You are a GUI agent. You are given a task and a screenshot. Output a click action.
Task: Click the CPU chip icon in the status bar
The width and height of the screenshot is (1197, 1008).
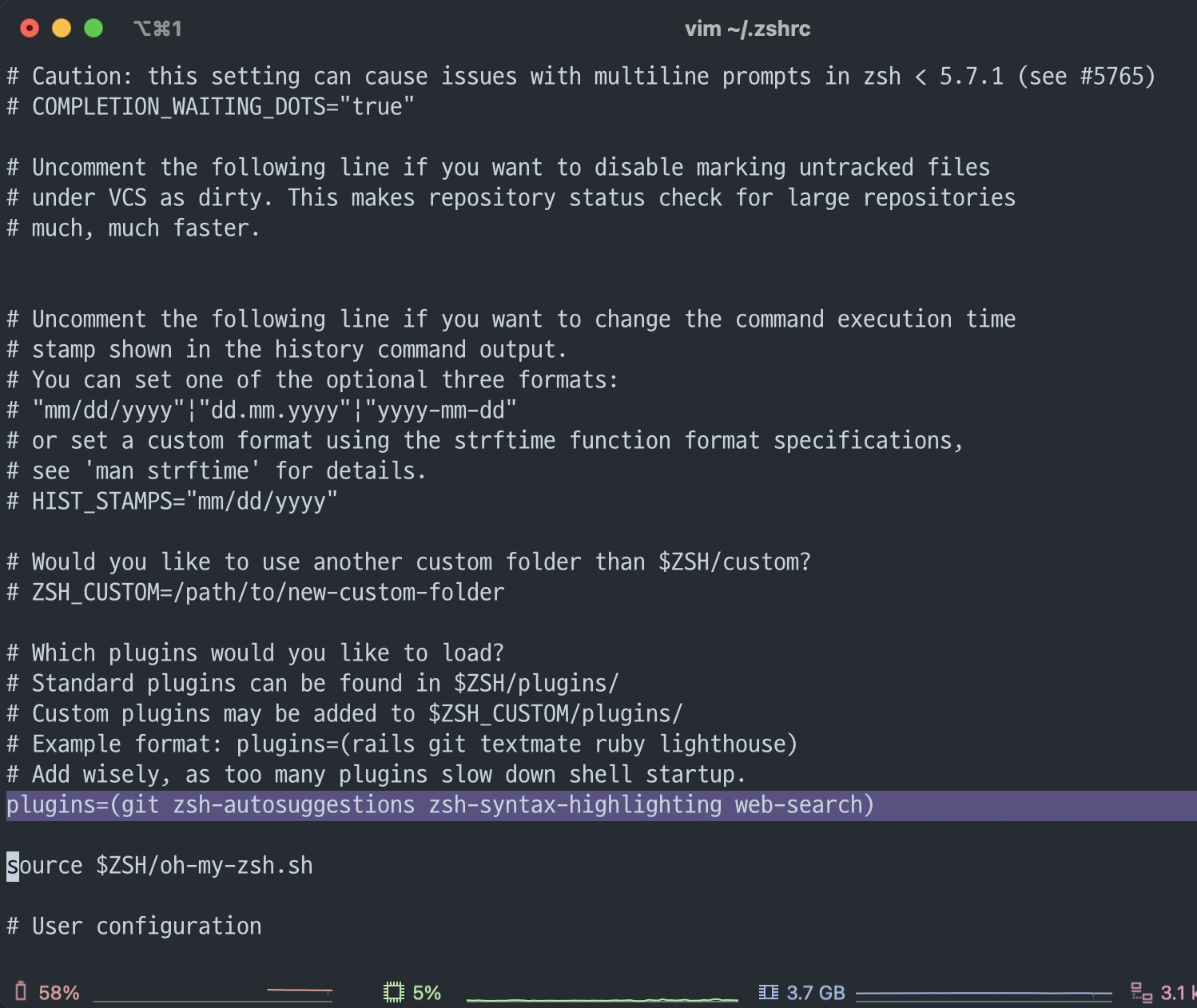coord(393,992)
